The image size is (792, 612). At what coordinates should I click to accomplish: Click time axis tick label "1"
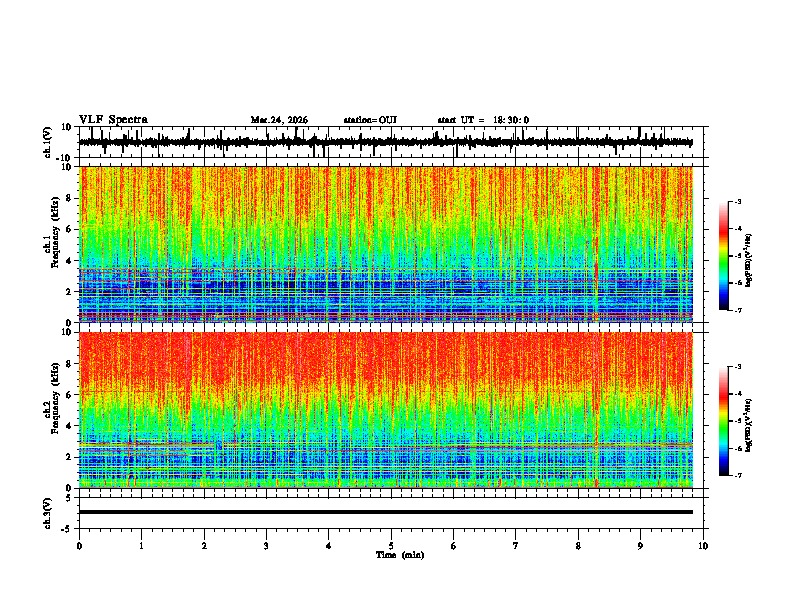pos(141,546)
